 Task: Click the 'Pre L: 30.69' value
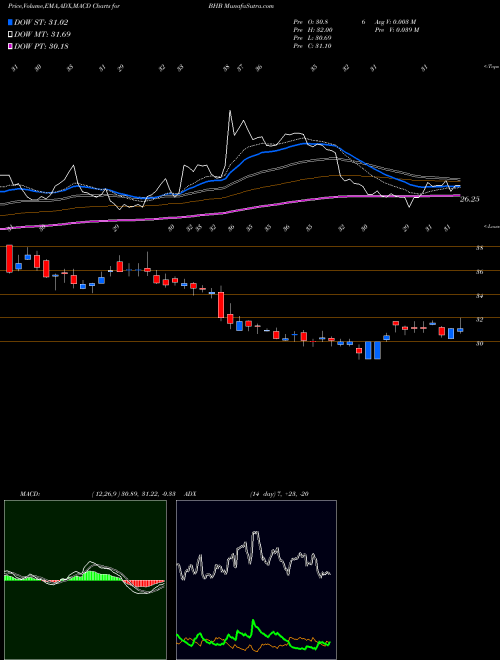314,38
